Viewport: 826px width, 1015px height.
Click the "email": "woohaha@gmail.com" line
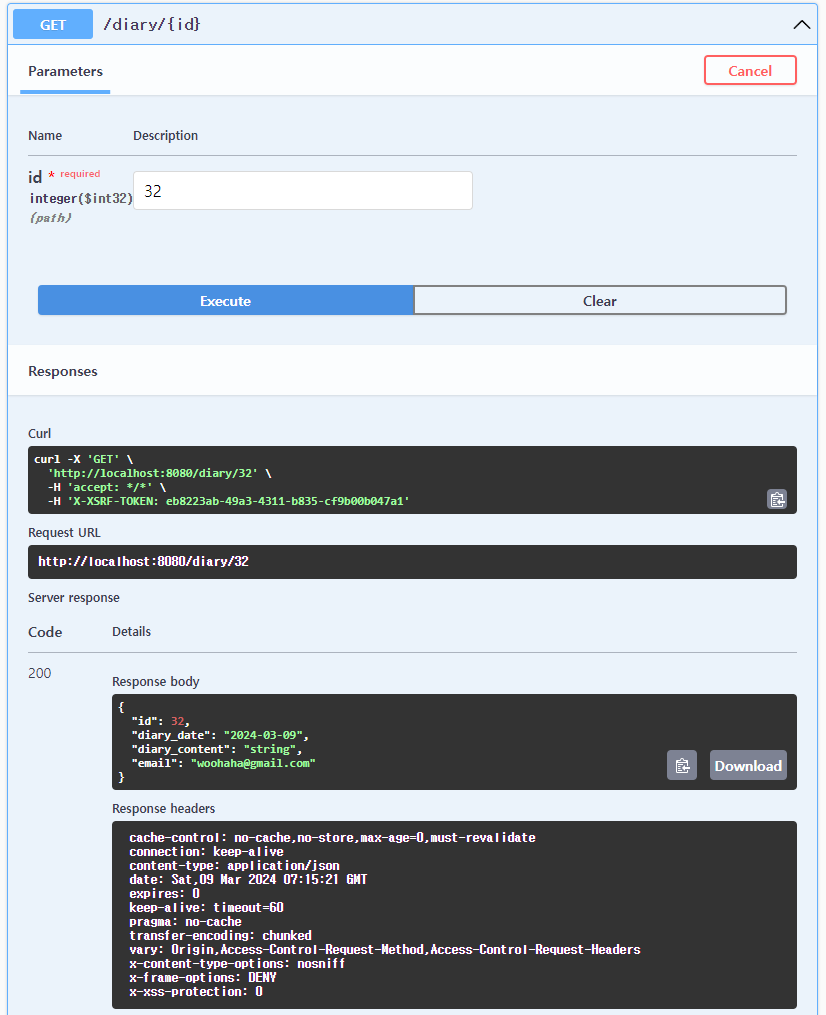[x=223, y=763]
